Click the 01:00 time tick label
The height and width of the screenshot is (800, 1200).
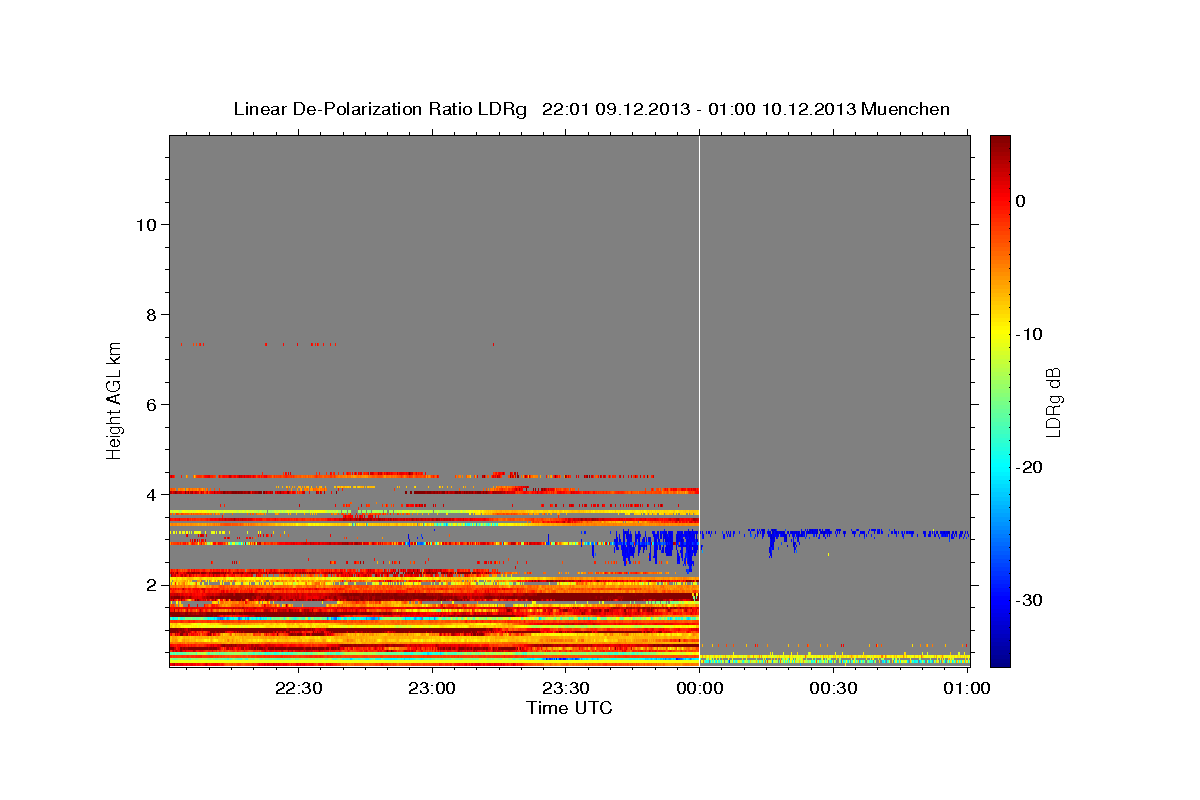pos(966,688)
